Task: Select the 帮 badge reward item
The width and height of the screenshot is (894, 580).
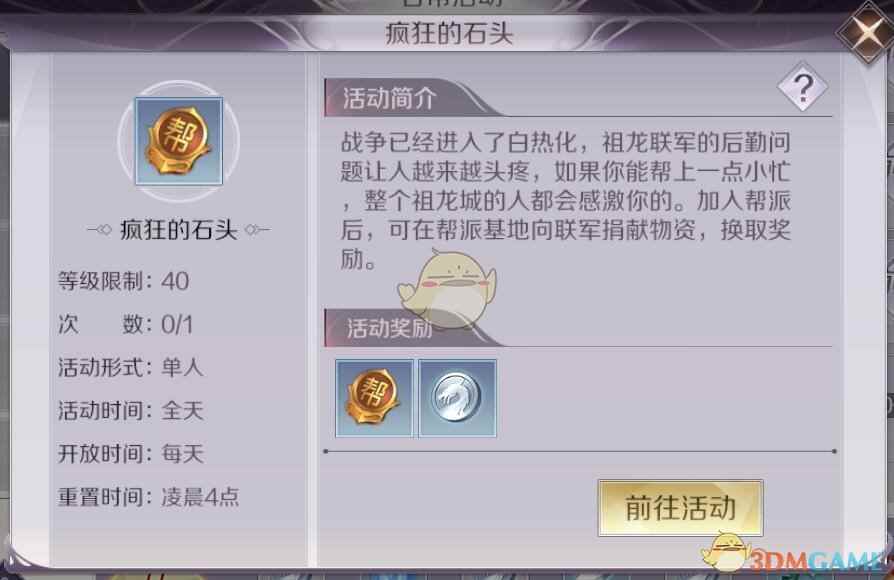Action: pos(374,398)
